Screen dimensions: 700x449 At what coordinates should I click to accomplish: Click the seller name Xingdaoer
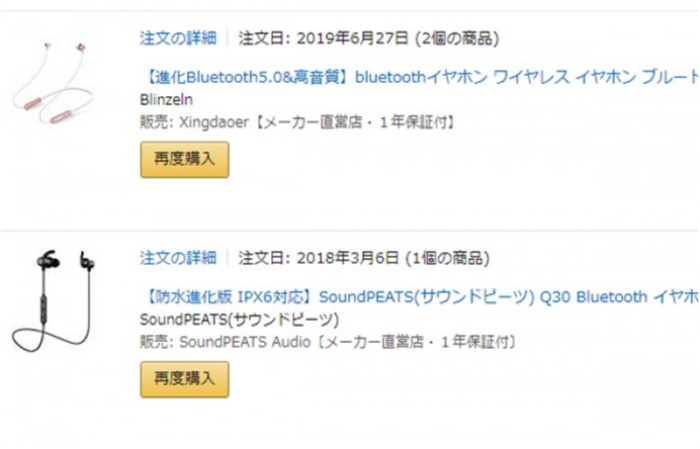point(209,122)
